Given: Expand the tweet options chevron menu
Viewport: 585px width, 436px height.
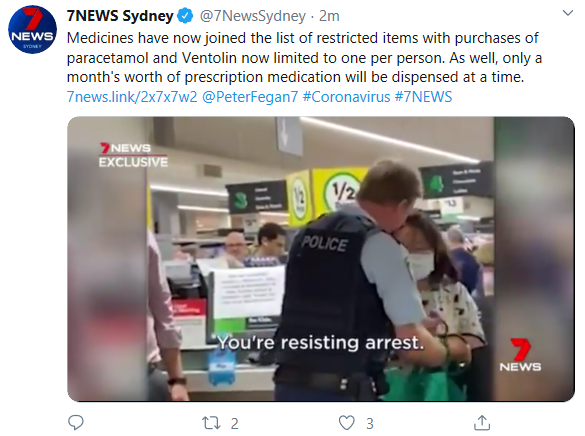Looking at the screenshot, I should point(568,13).
